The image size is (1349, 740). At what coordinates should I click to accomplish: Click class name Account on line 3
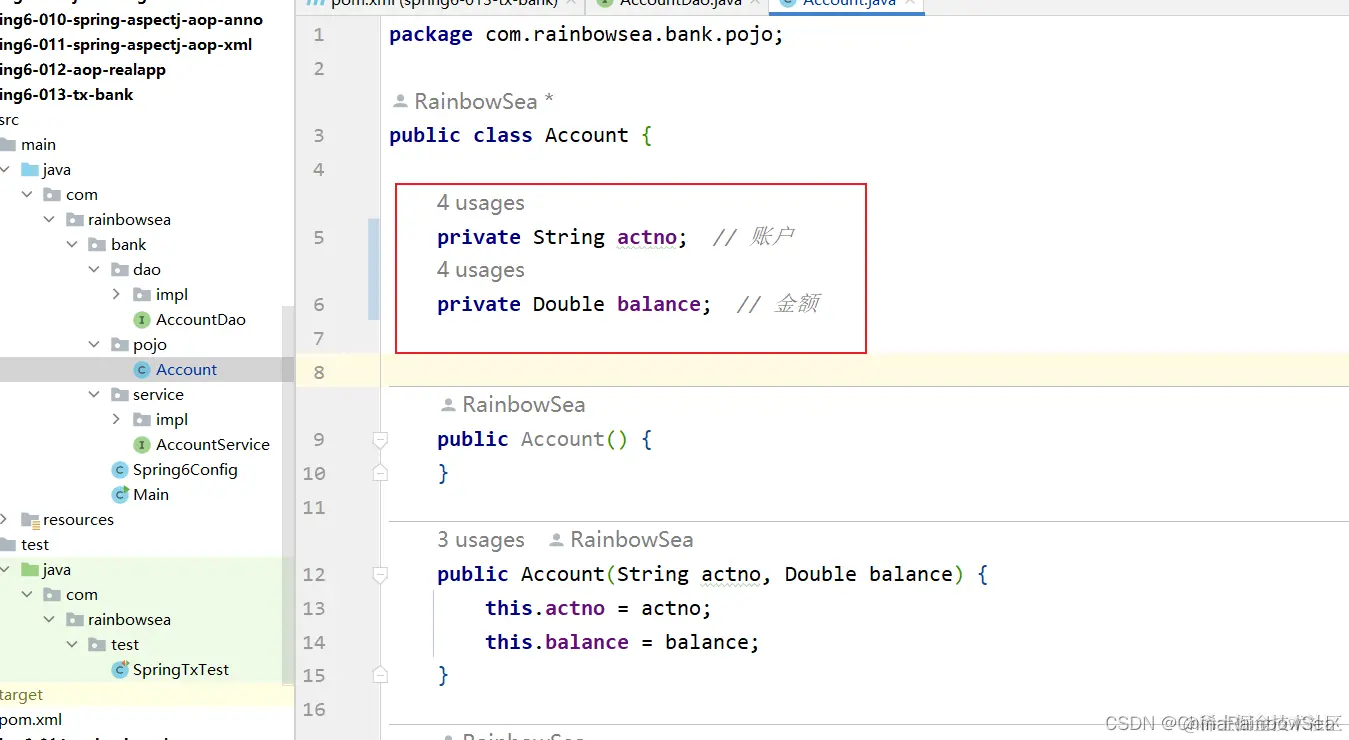tap(587, 135)
